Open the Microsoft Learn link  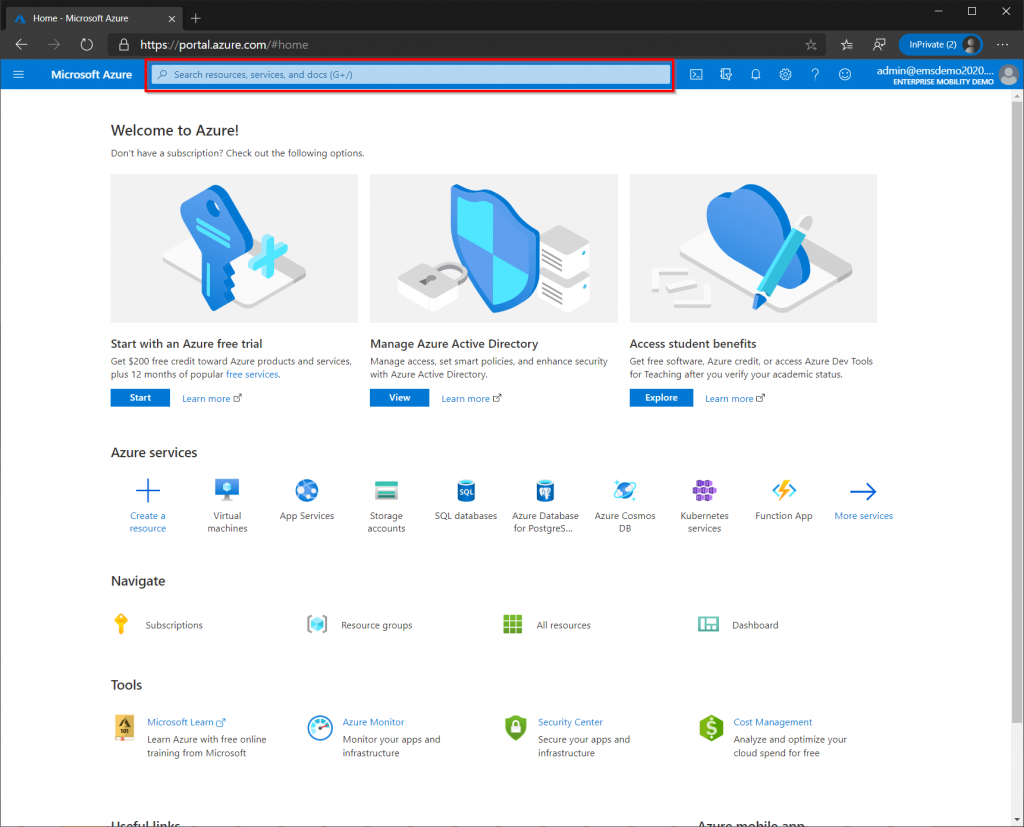point(185,722)
